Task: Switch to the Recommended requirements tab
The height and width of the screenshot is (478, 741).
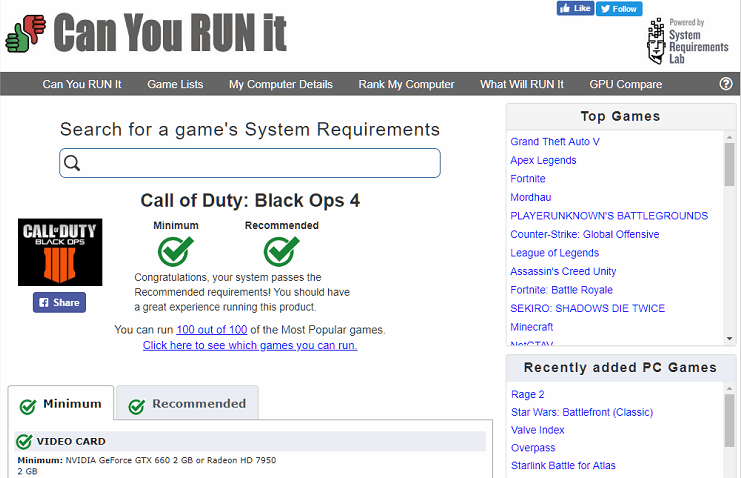Action: point(187,404)
